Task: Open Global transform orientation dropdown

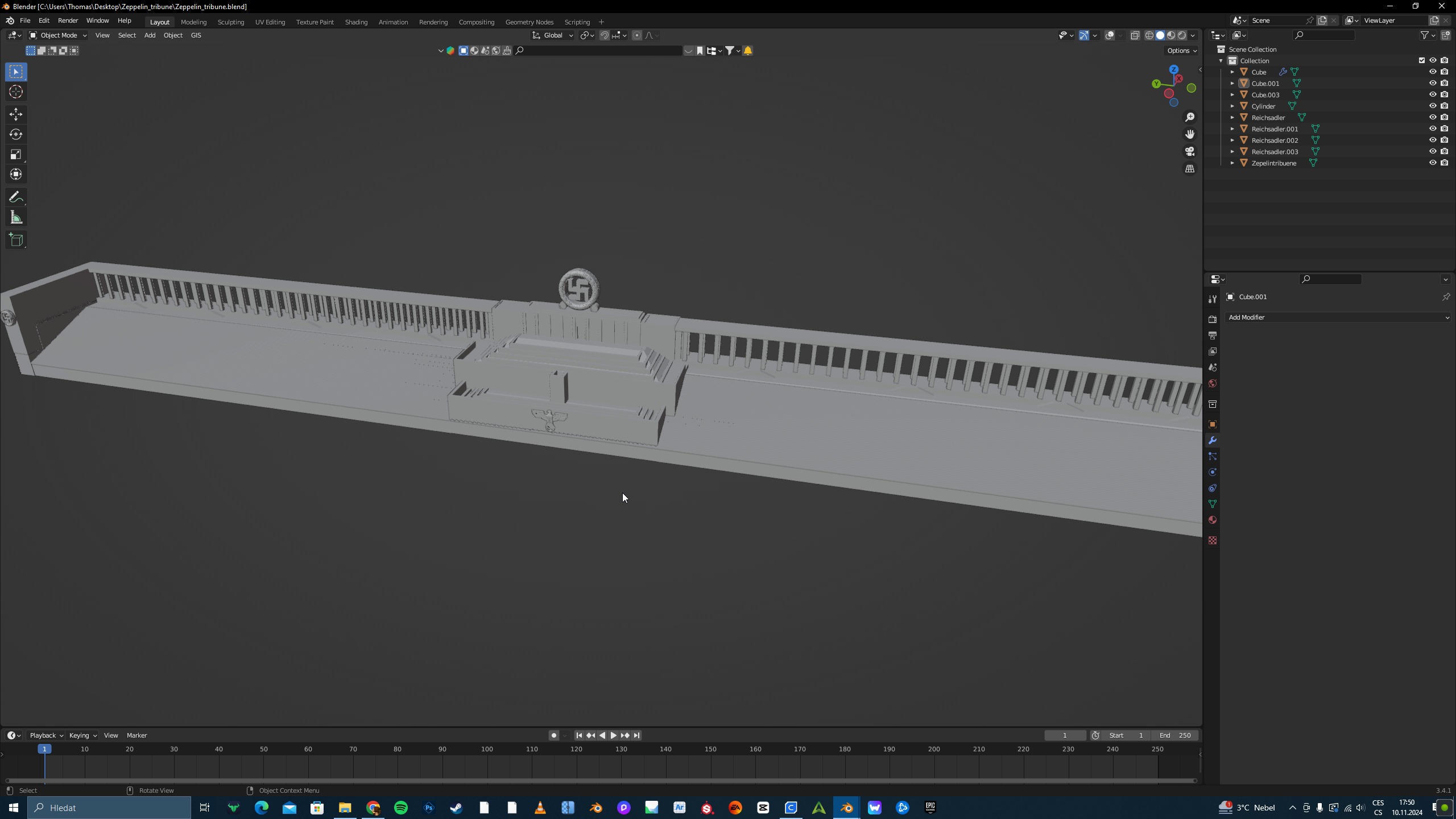Action: coord(553,35)
